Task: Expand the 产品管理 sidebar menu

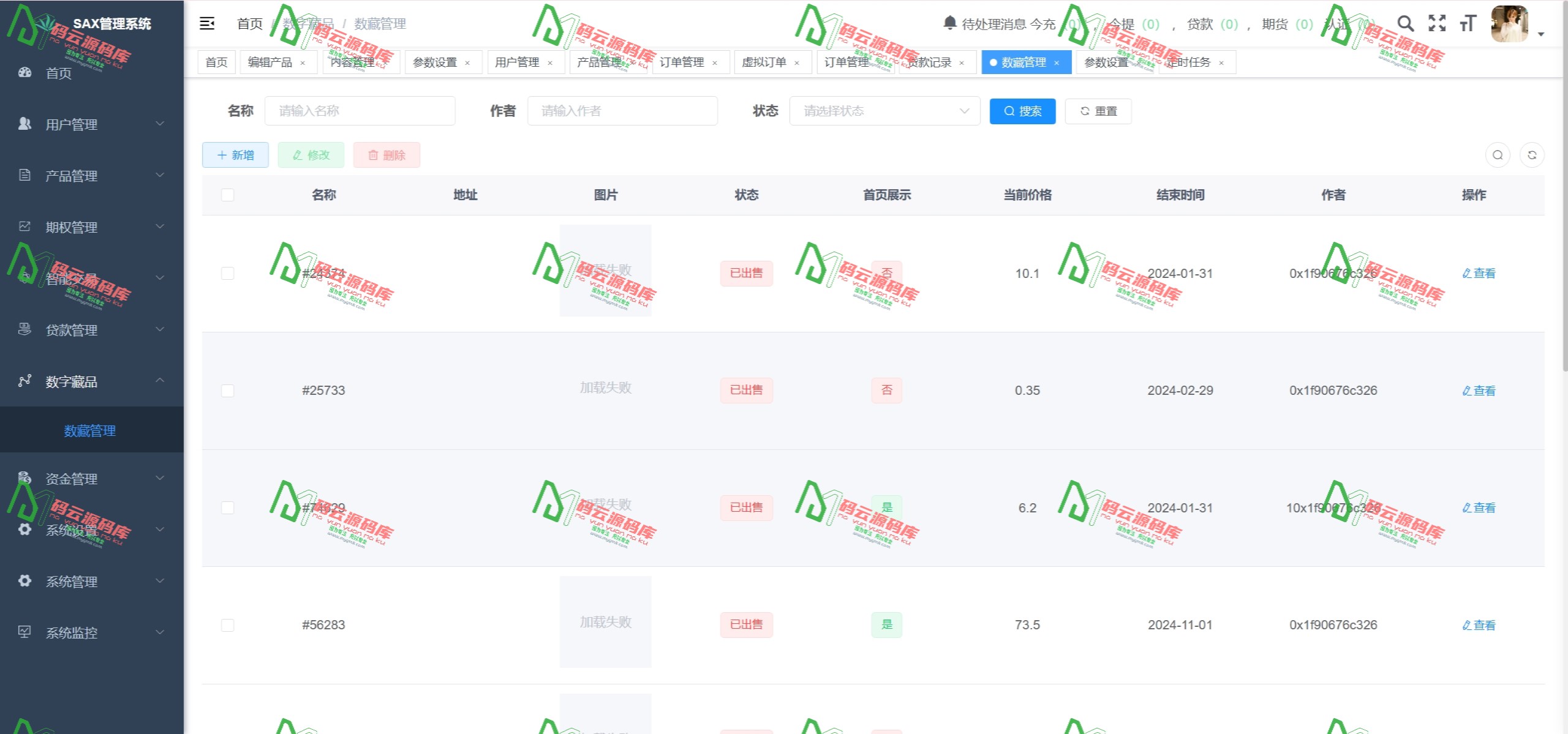Action: pos(92,176)
